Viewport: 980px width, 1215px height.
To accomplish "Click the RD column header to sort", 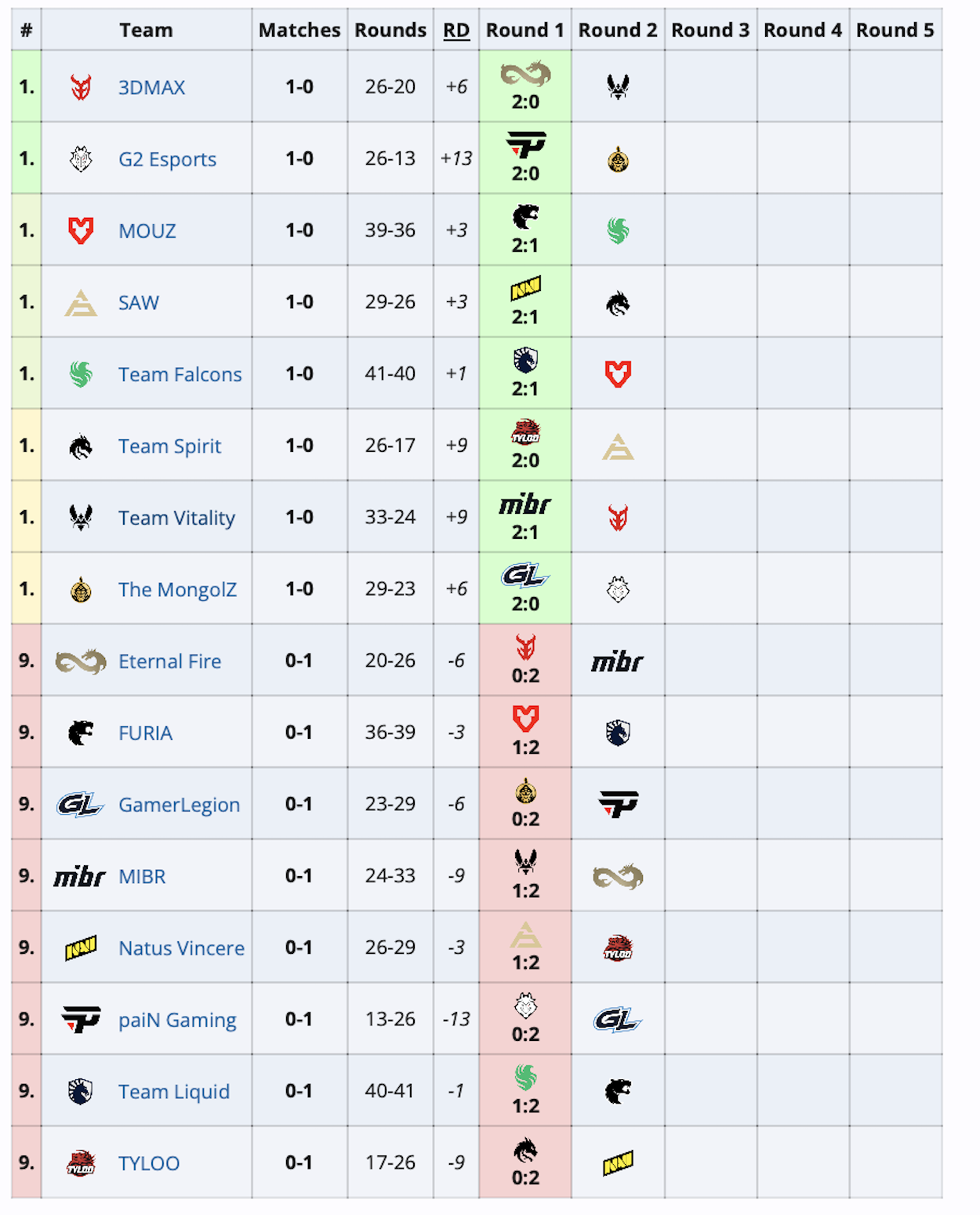I will pos(457,30).
